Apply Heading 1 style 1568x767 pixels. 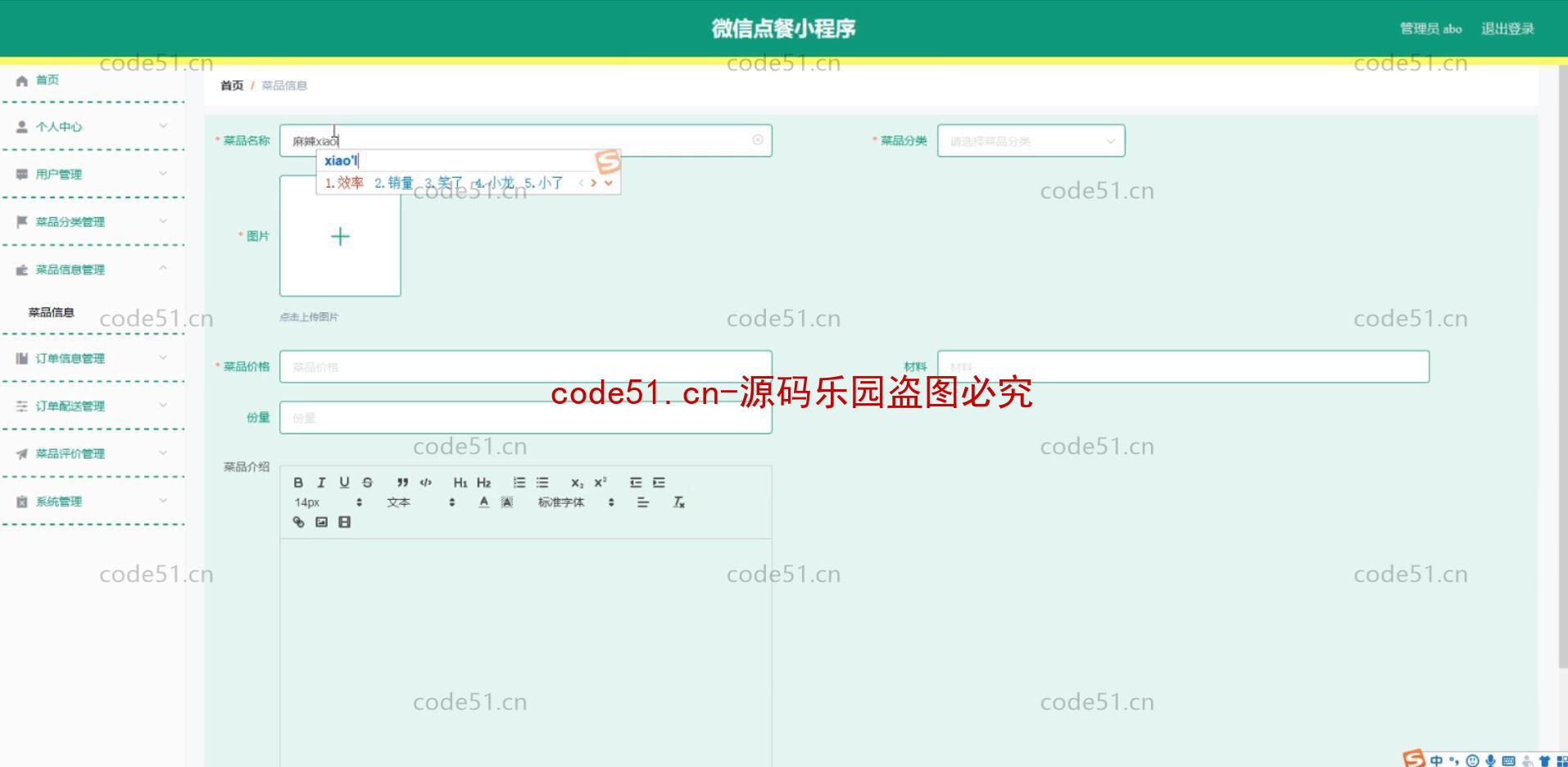(460, 483)
